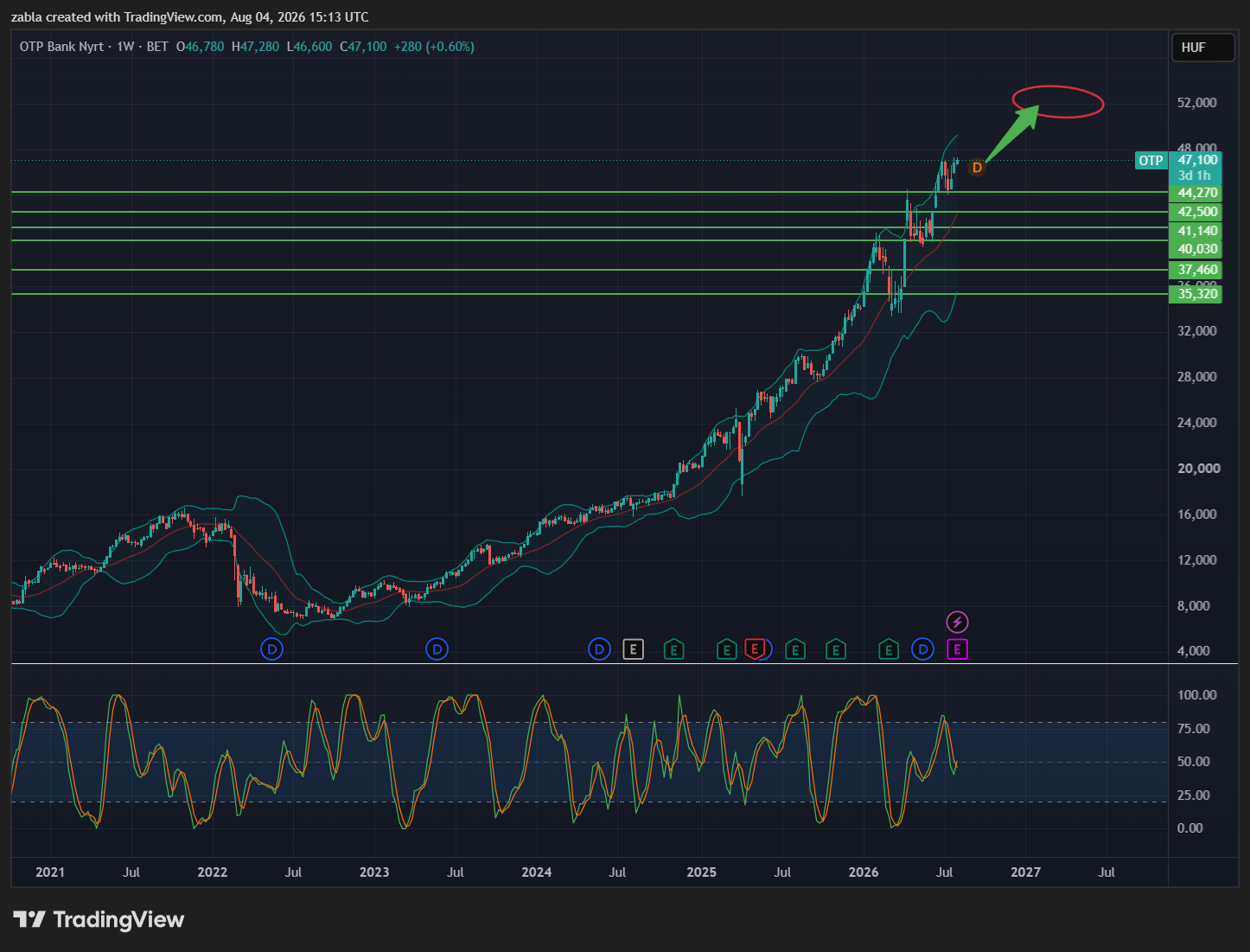Open the white earnings E marker
The image size is (1250, 952).
(634, 649)
